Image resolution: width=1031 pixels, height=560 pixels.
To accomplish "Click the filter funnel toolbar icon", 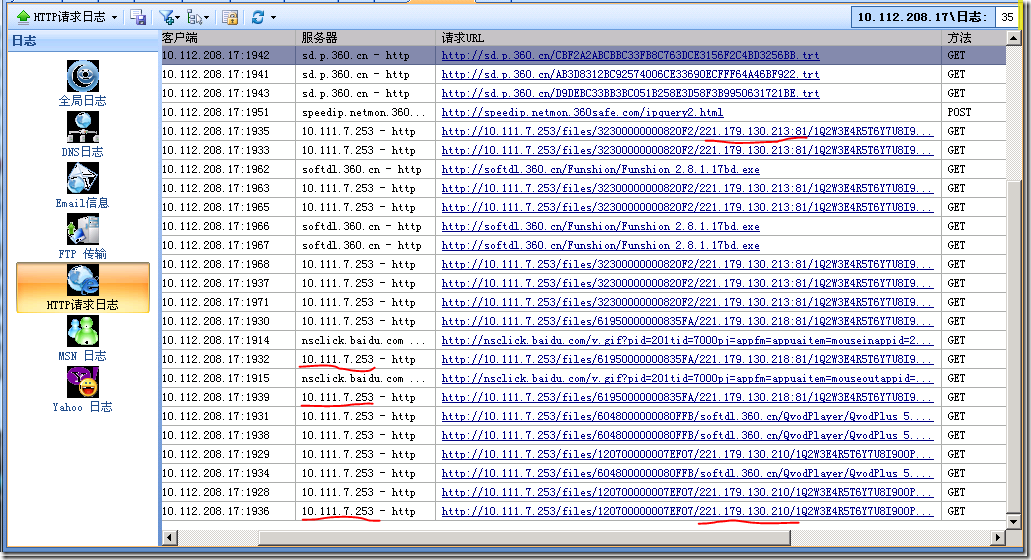I will click(x=167, y=18).
